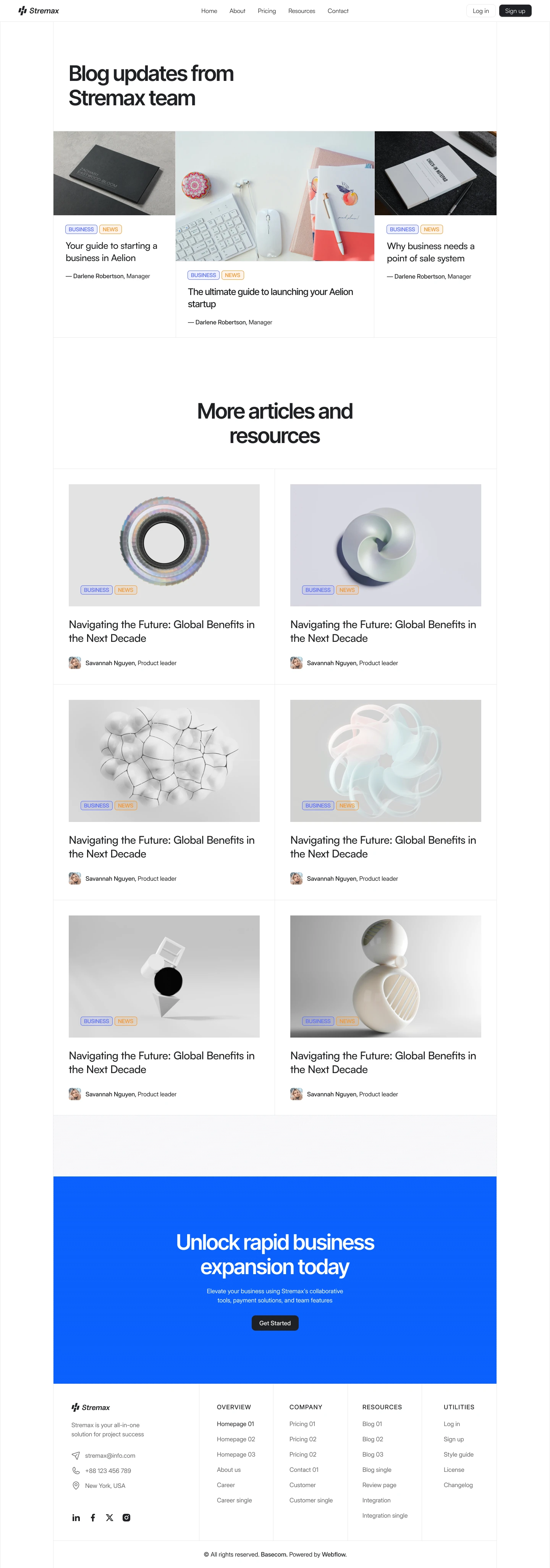Screen dimensions: 550x1568
Task: Open the Instagram icon in footer
Action: click(127, 1518)
